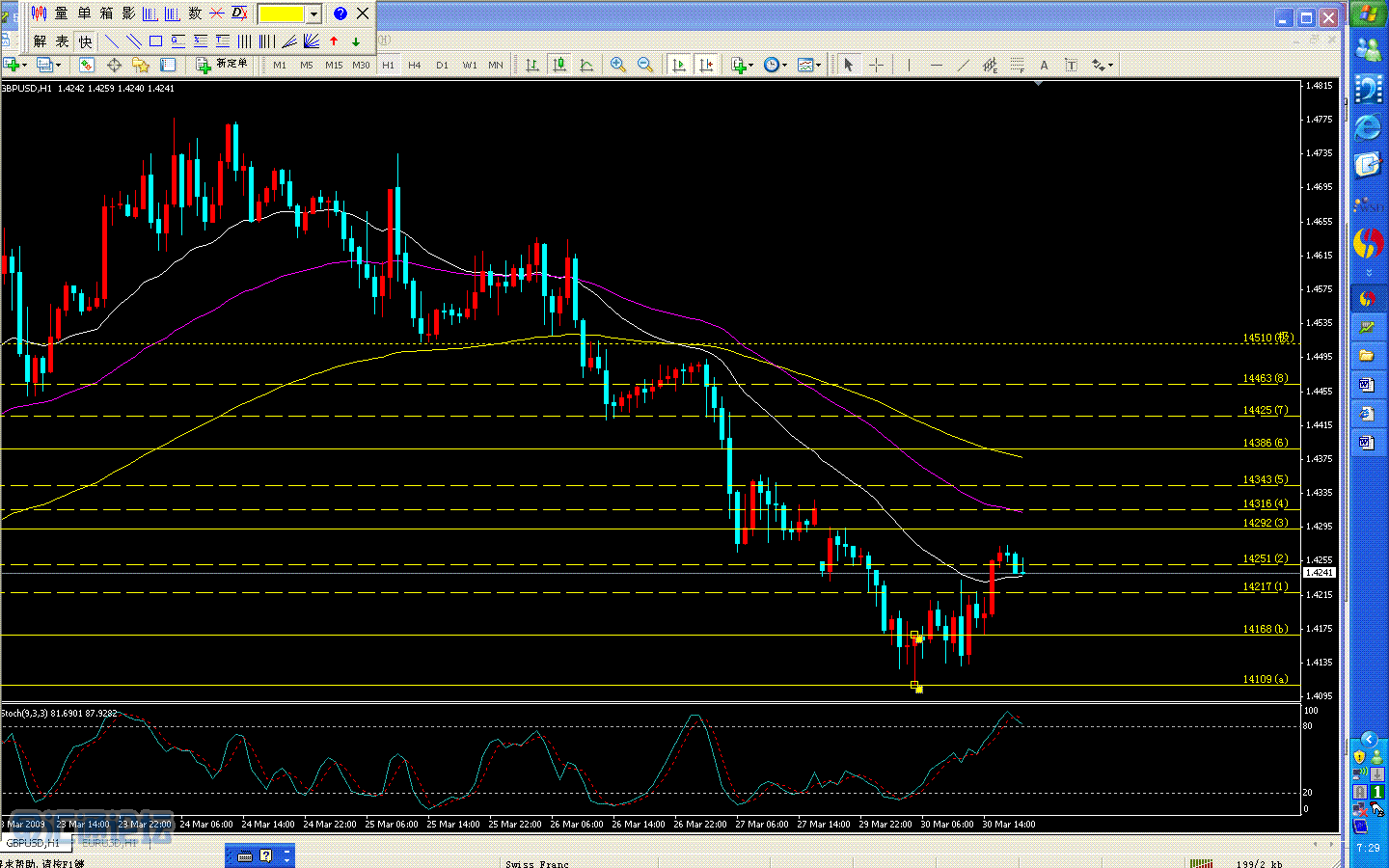The height and width of the screenshot is (868, 1389).
Task: Open the periods clock icon
Action: point(771,65)
